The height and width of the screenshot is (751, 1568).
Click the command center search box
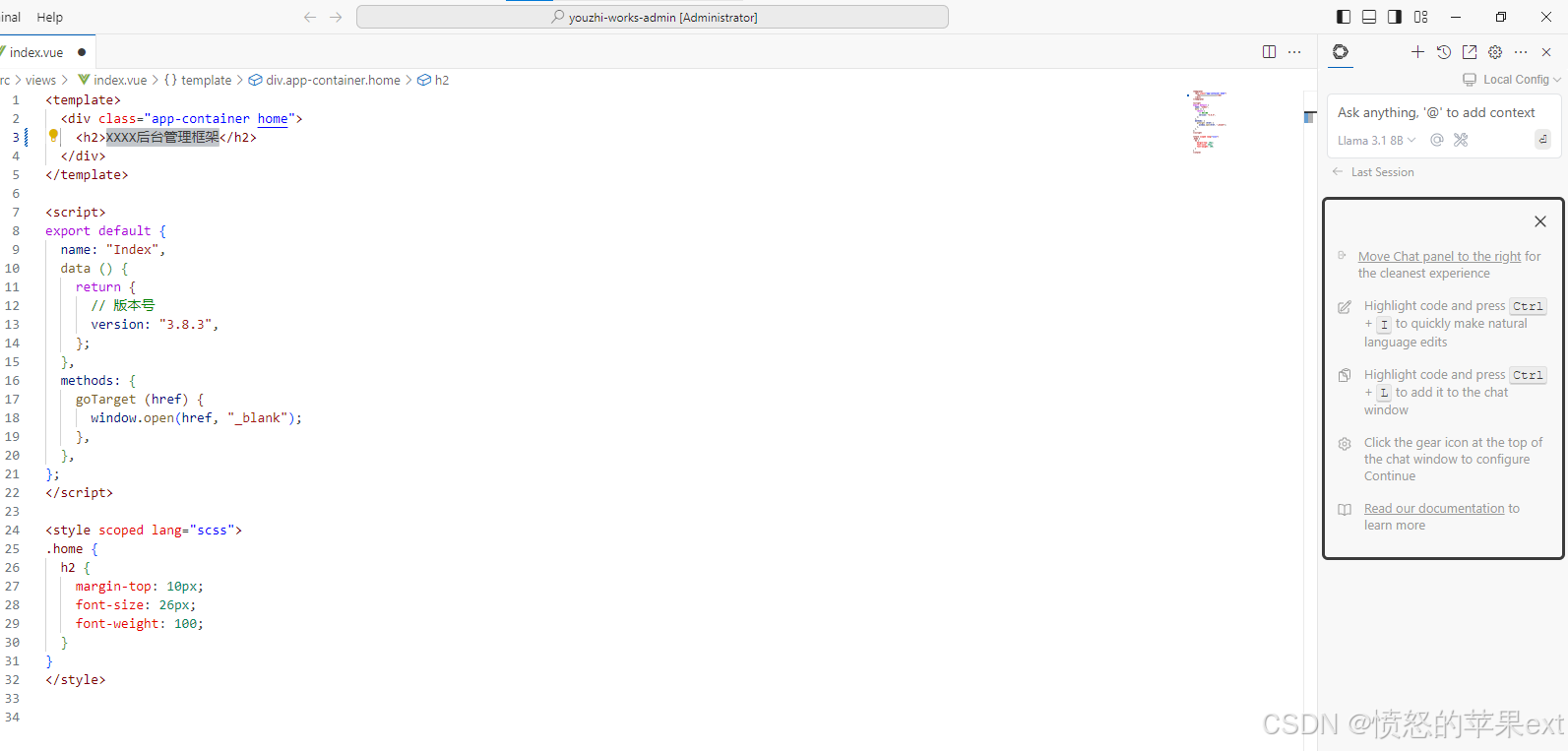point(653,17)
